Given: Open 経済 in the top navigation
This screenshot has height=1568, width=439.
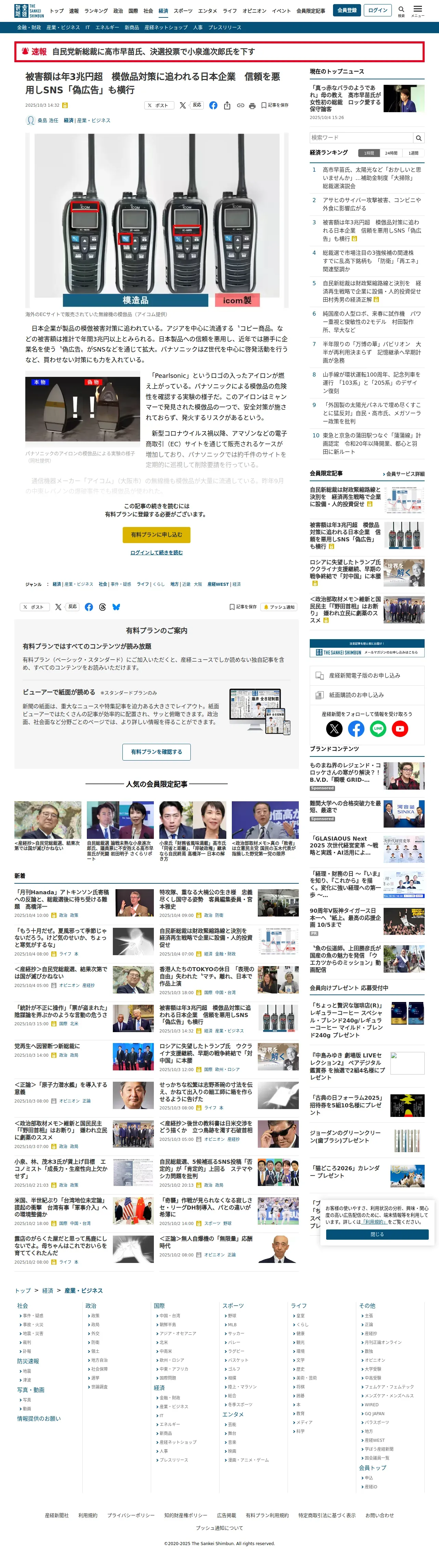Looking at the screenshot, I should coord(163,11).
